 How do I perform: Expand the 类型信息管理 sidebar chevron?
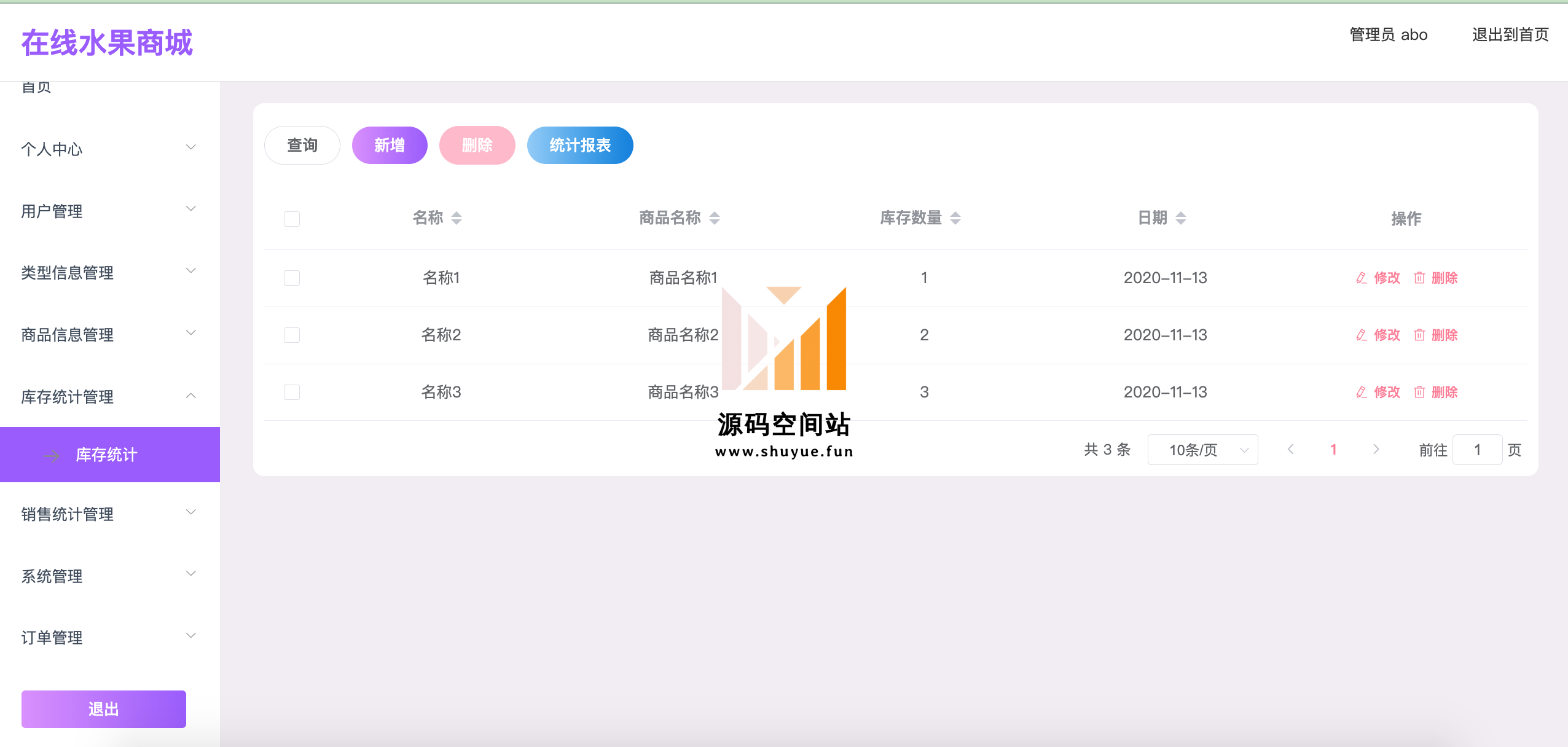point(191,271)
